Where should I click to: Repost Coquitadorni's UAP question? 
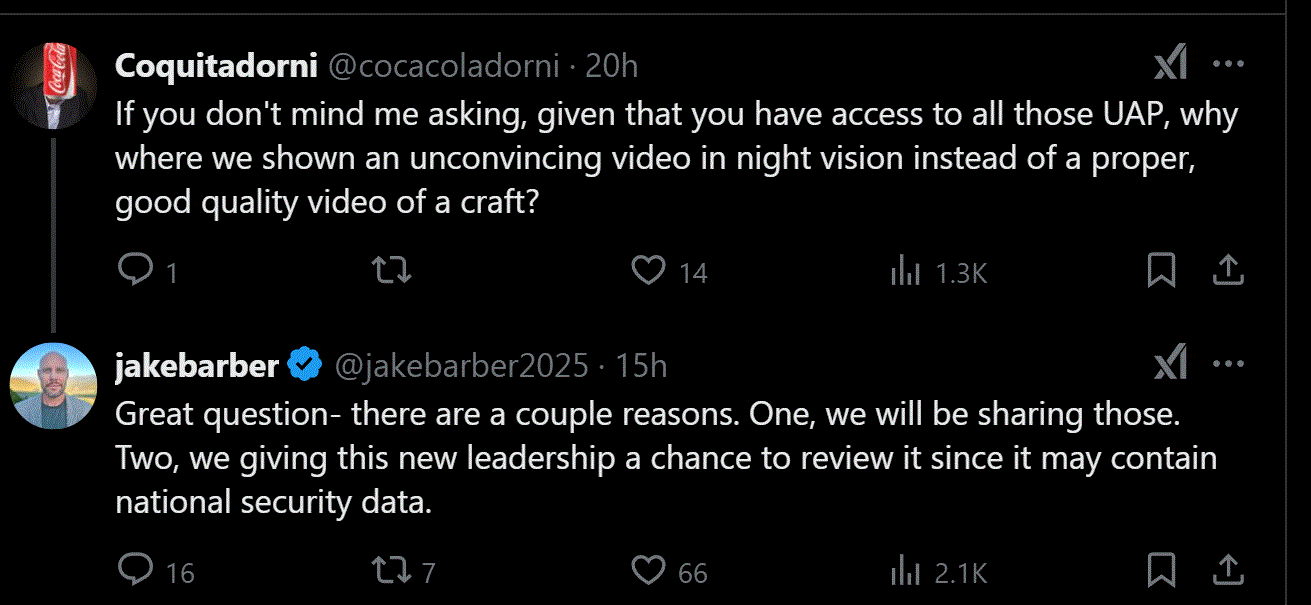(x=391, y=271)
